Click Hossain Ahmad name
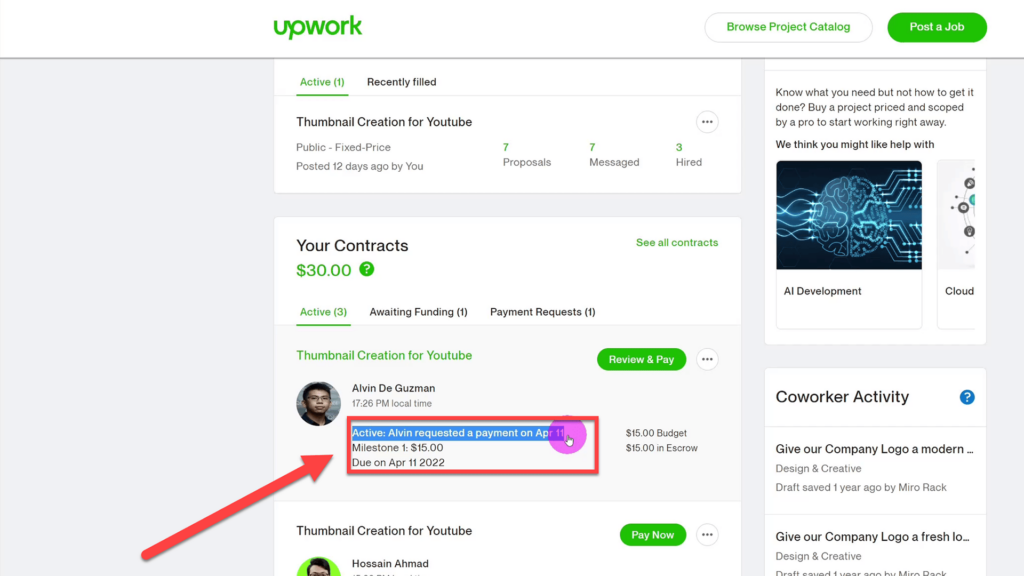1024x576 pixels. [x=390, y=564]
